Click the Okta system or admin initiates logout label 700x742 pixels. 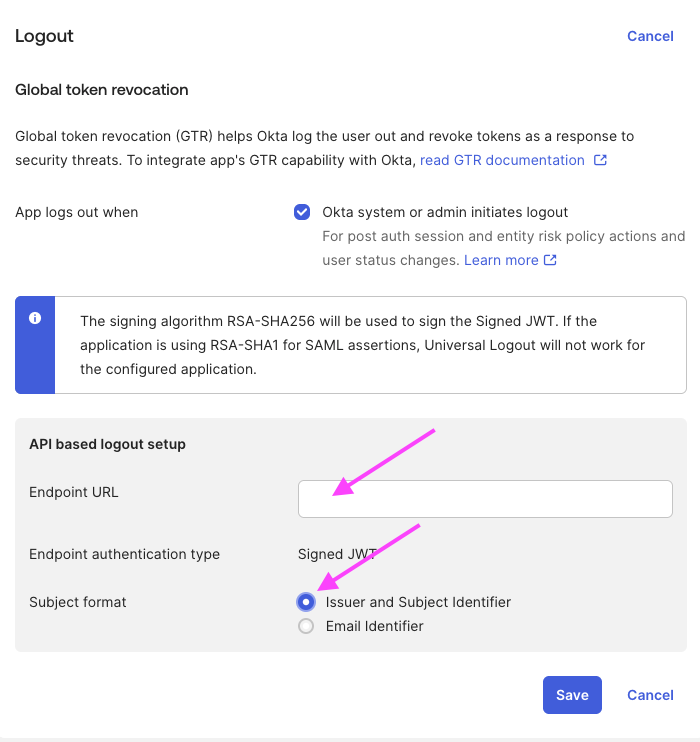[x=445, y=212]
